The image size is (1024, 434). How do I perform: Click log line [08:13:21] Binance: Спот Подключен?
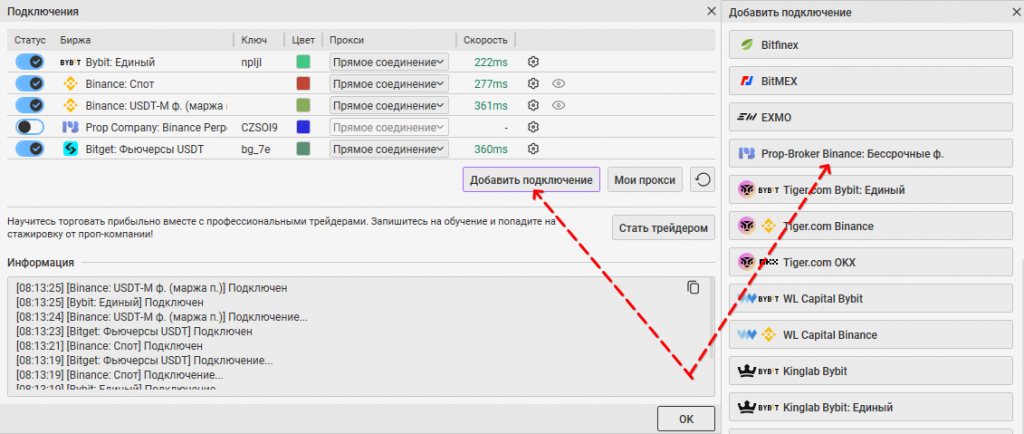point(109,346)
